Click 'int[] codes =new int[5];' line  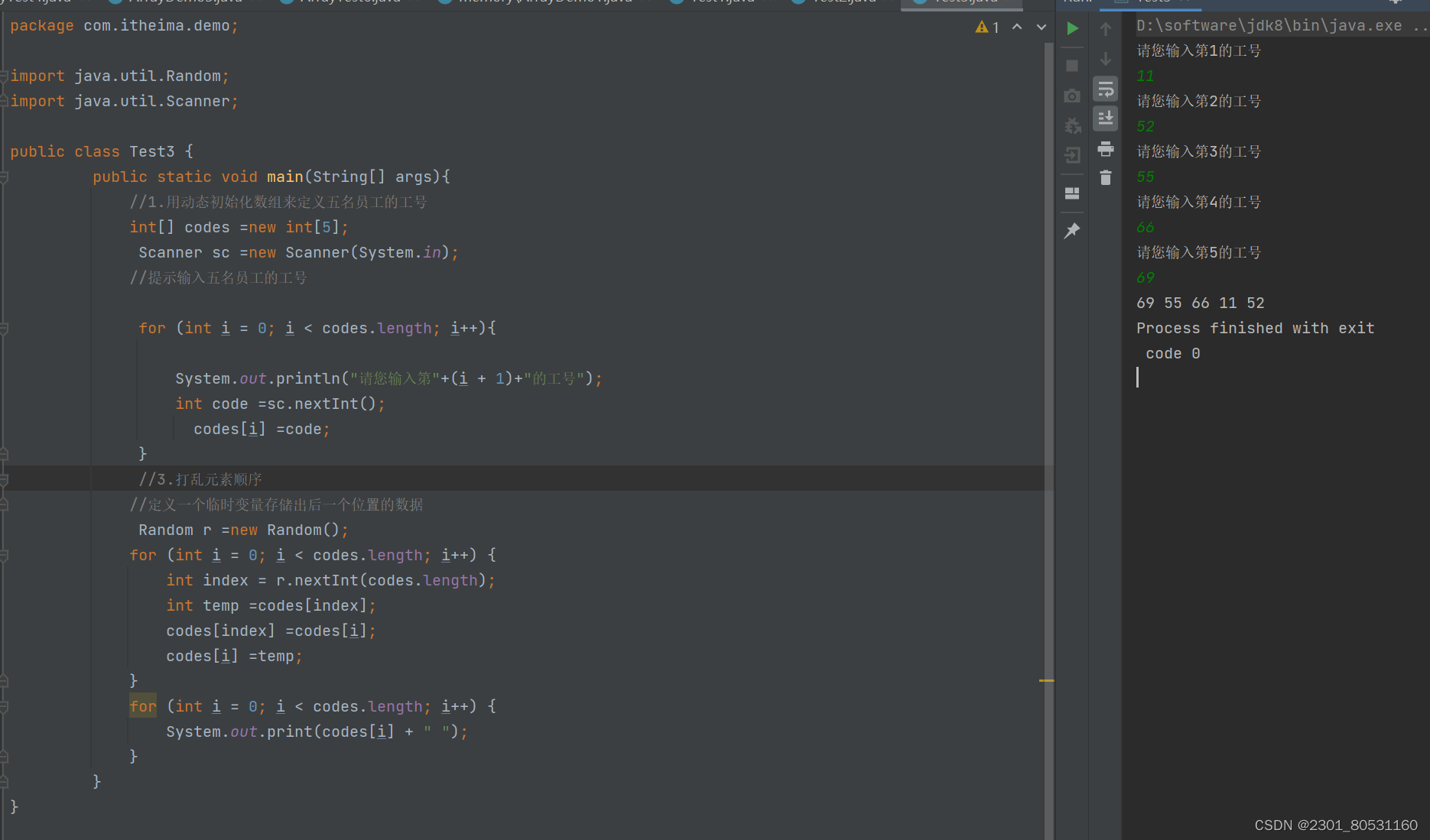(x=239, y=228)
